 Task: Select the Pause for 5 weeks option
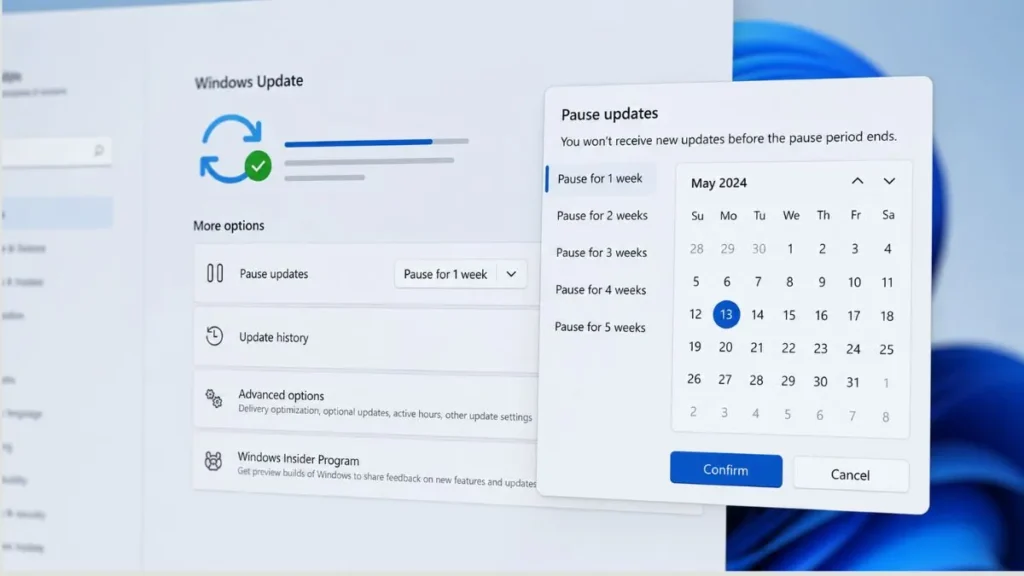(x=601, y=327)
